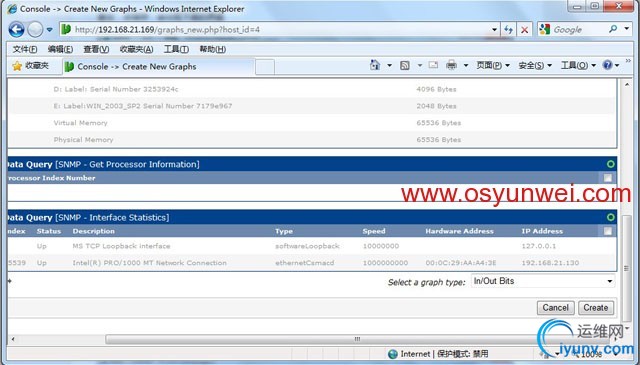The image size is (640, 365).
Task: Open the 工具(T) menu
Action: tap(176, 49)
